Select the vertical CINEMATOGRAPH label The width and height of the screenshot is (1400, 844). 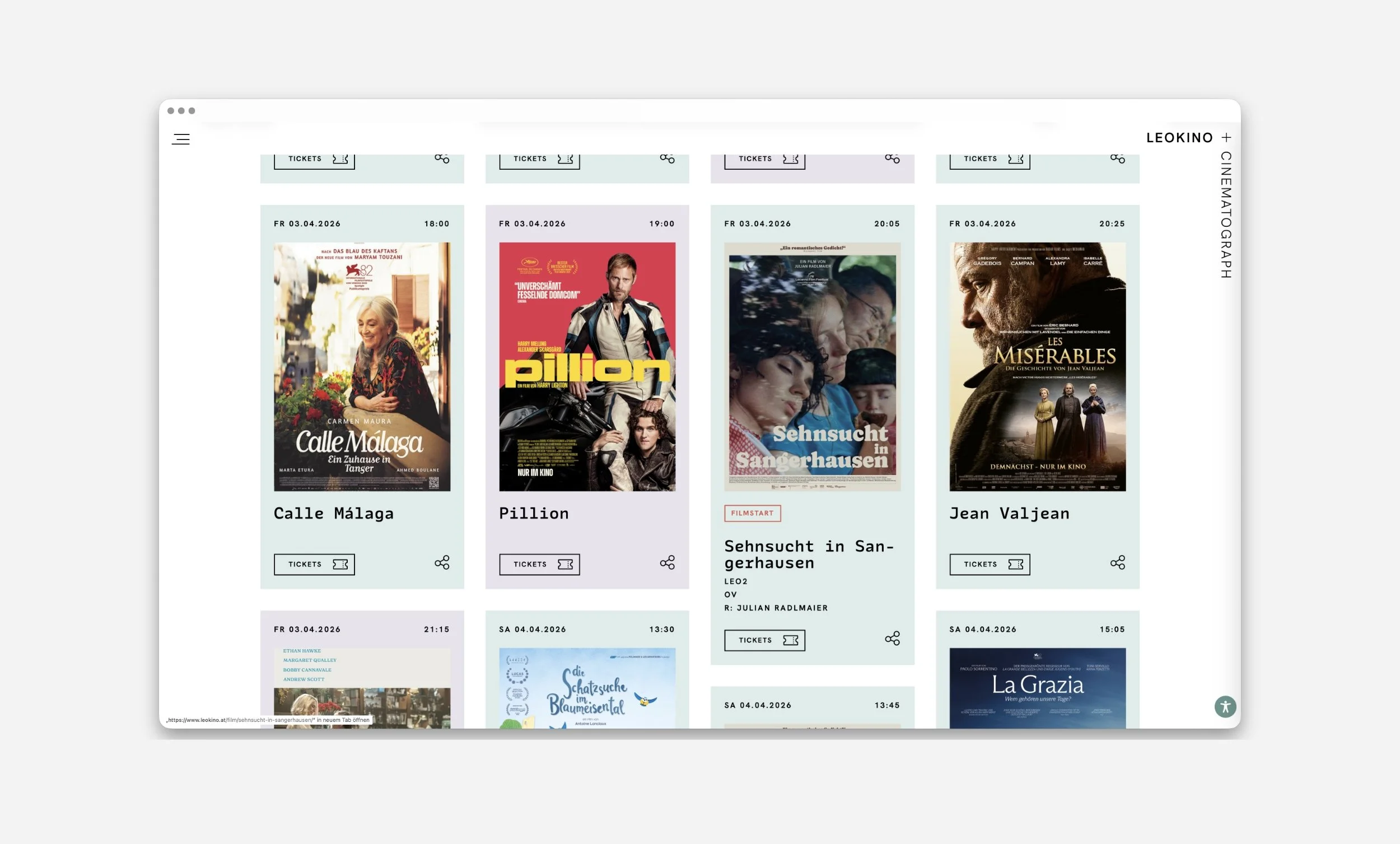(1226, 215)
